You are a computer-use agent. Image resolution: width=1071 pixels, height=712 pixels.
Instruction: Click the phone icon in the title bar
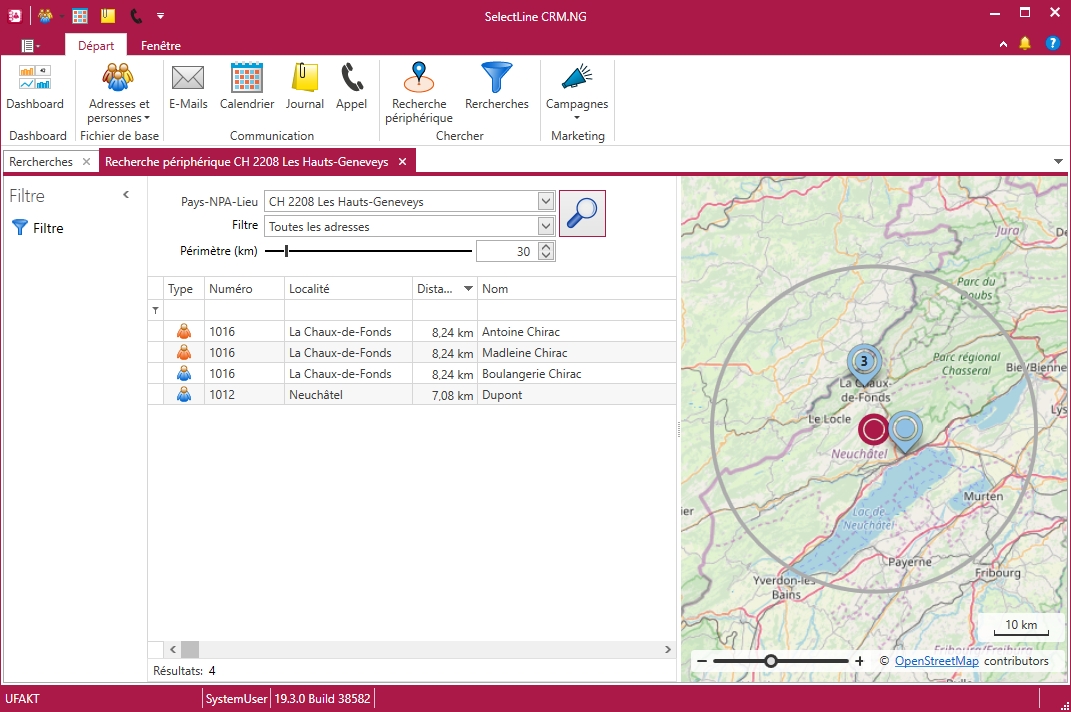(x=136, y=15)
